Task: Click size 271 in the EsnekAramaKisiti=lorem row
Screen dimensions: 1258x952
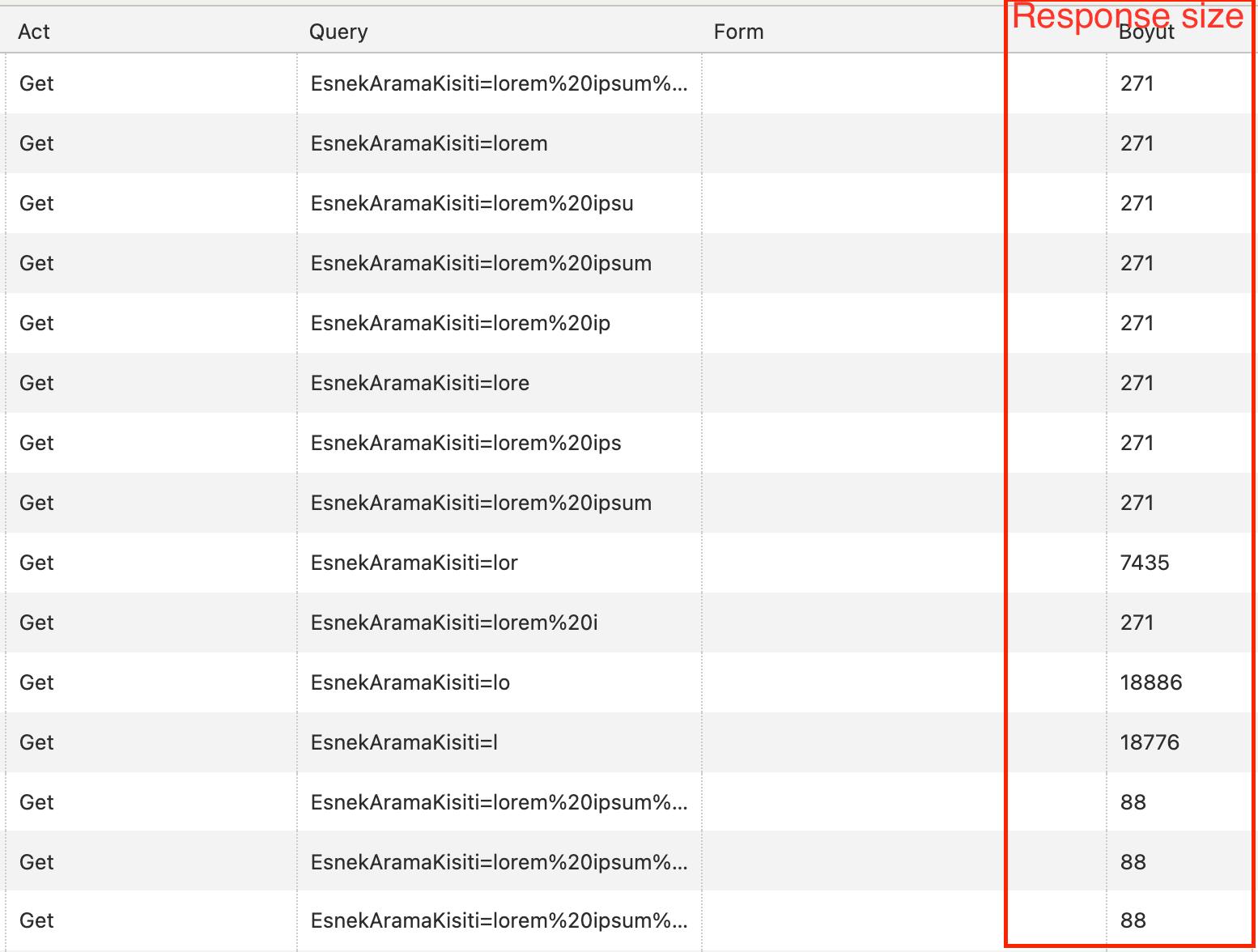Action: [1137, 143]
